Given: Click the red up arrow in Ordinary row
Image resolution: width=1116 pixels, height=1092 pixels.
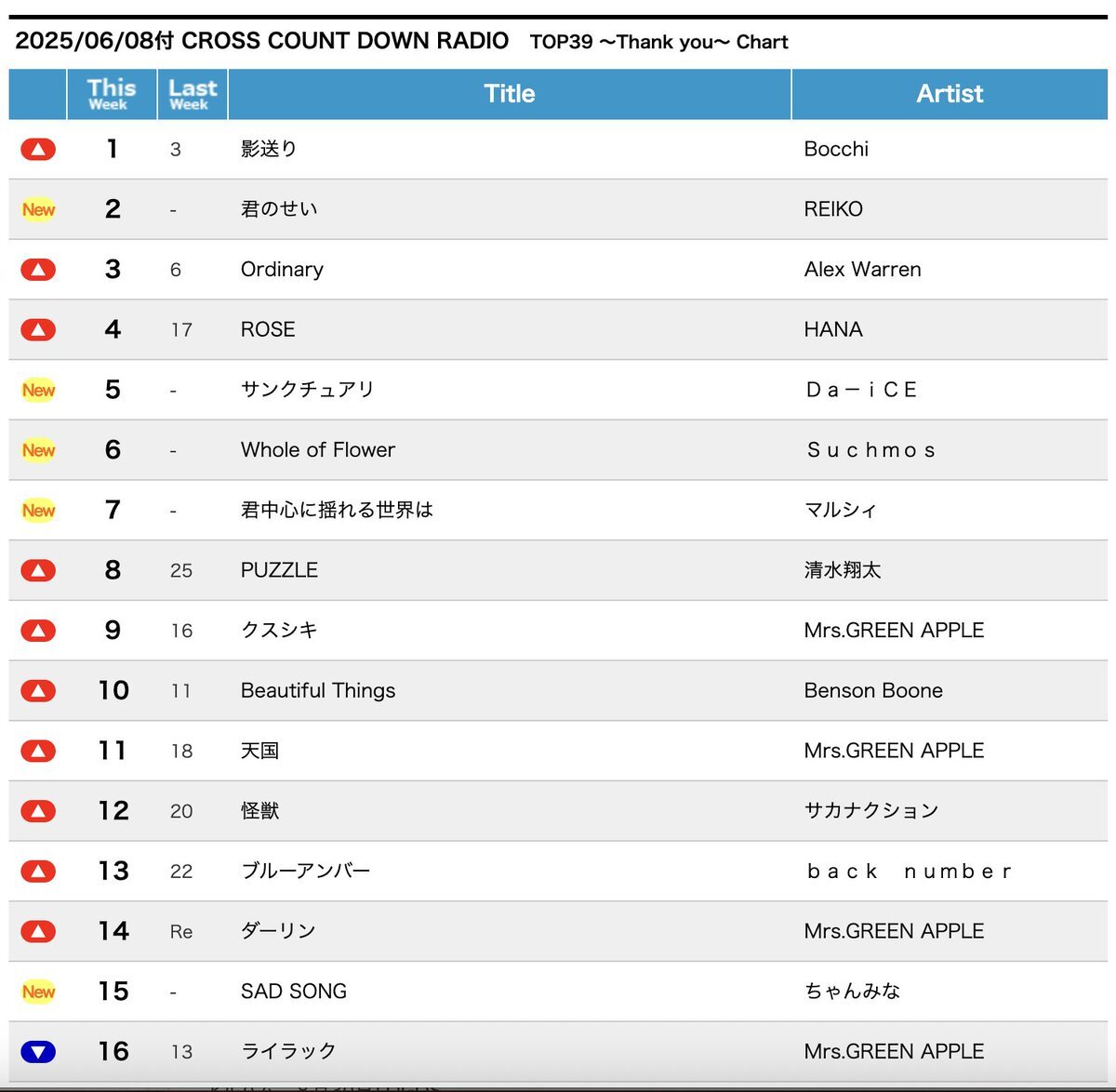Looking at the screenshot, I should pyautogui.click(x=38, y=270).
